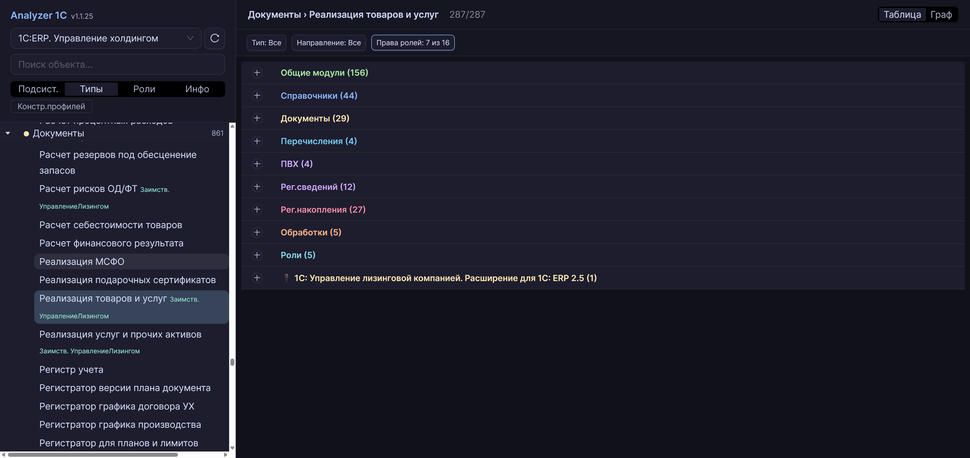Open the Тип: Все filter

pos(267,43)
